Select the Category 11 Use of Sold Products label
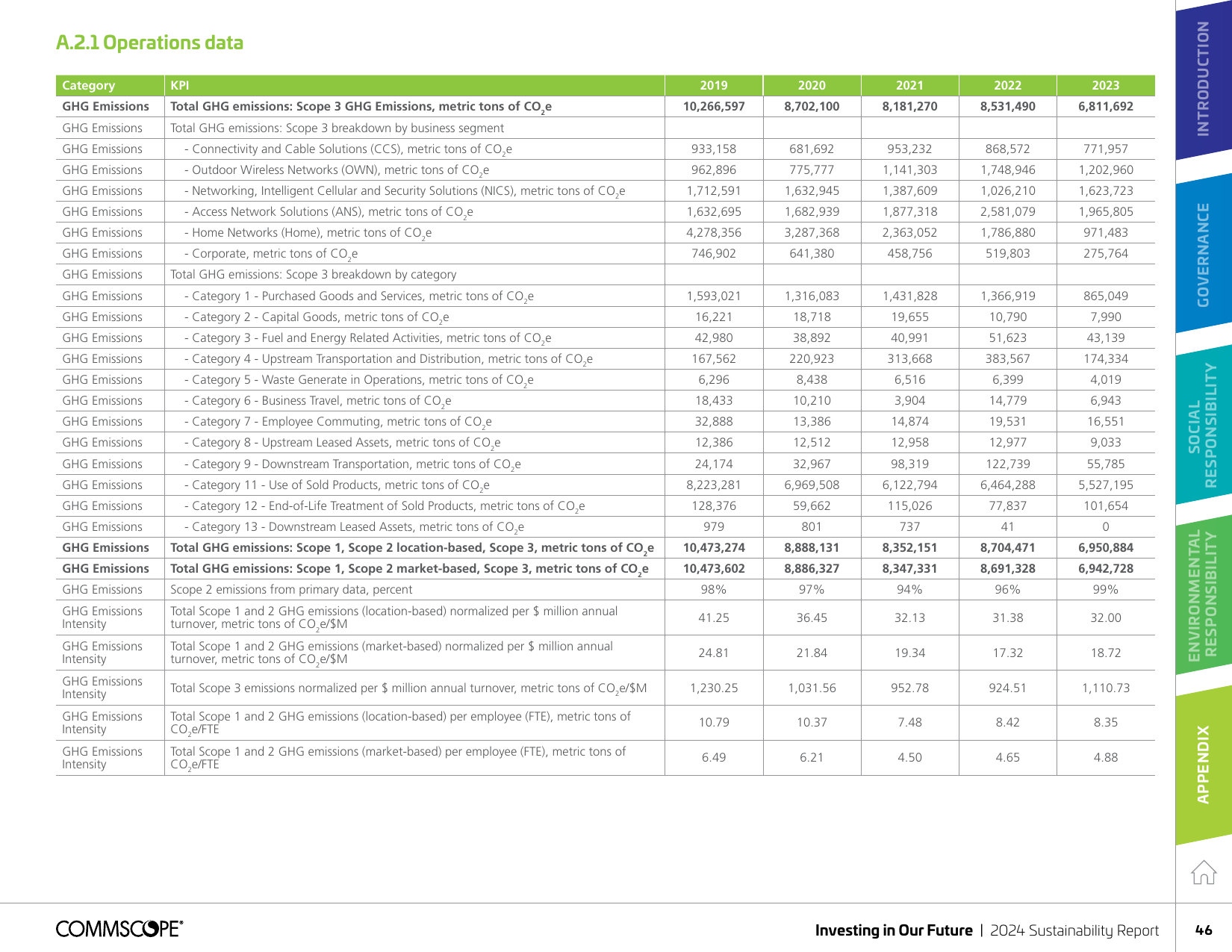The height and width of the screenshot is (952, 1232). [337, 485]
